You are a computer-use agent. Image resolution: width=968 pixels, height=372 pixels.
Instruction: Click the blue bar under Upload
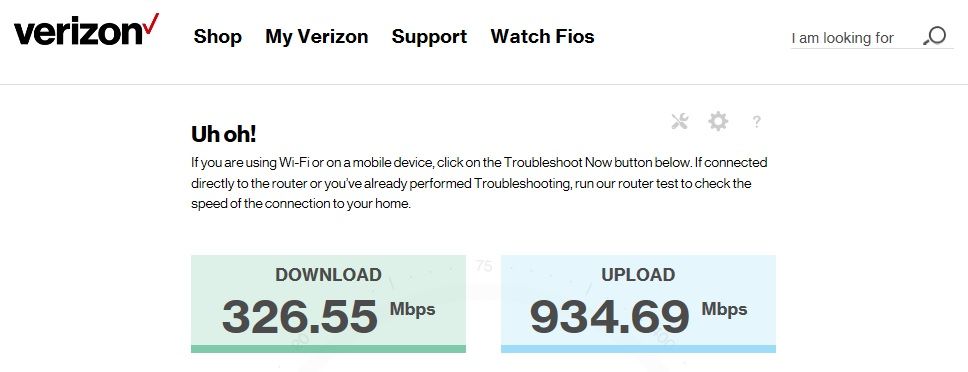pyautogui.click(x=638, y=349)
